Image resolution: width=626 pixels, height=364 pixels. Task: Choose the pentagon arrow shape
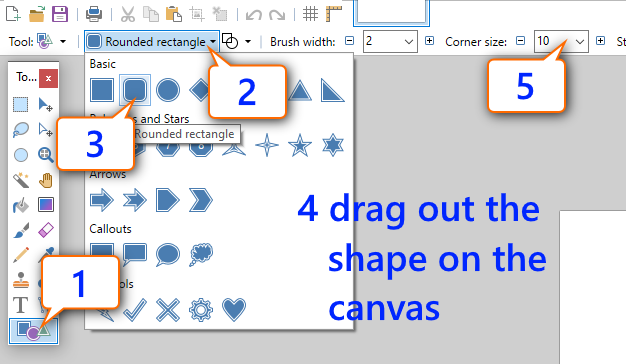coord(167,200)
